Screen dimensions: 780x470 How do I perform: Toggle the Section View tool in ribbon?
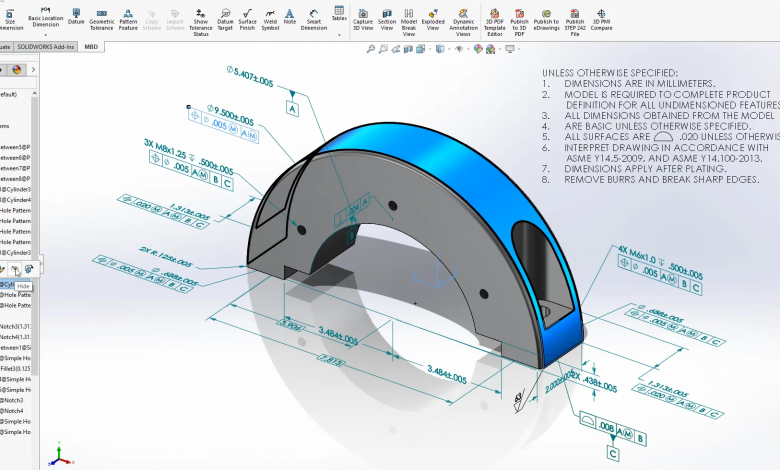click(x=387, y=20)
